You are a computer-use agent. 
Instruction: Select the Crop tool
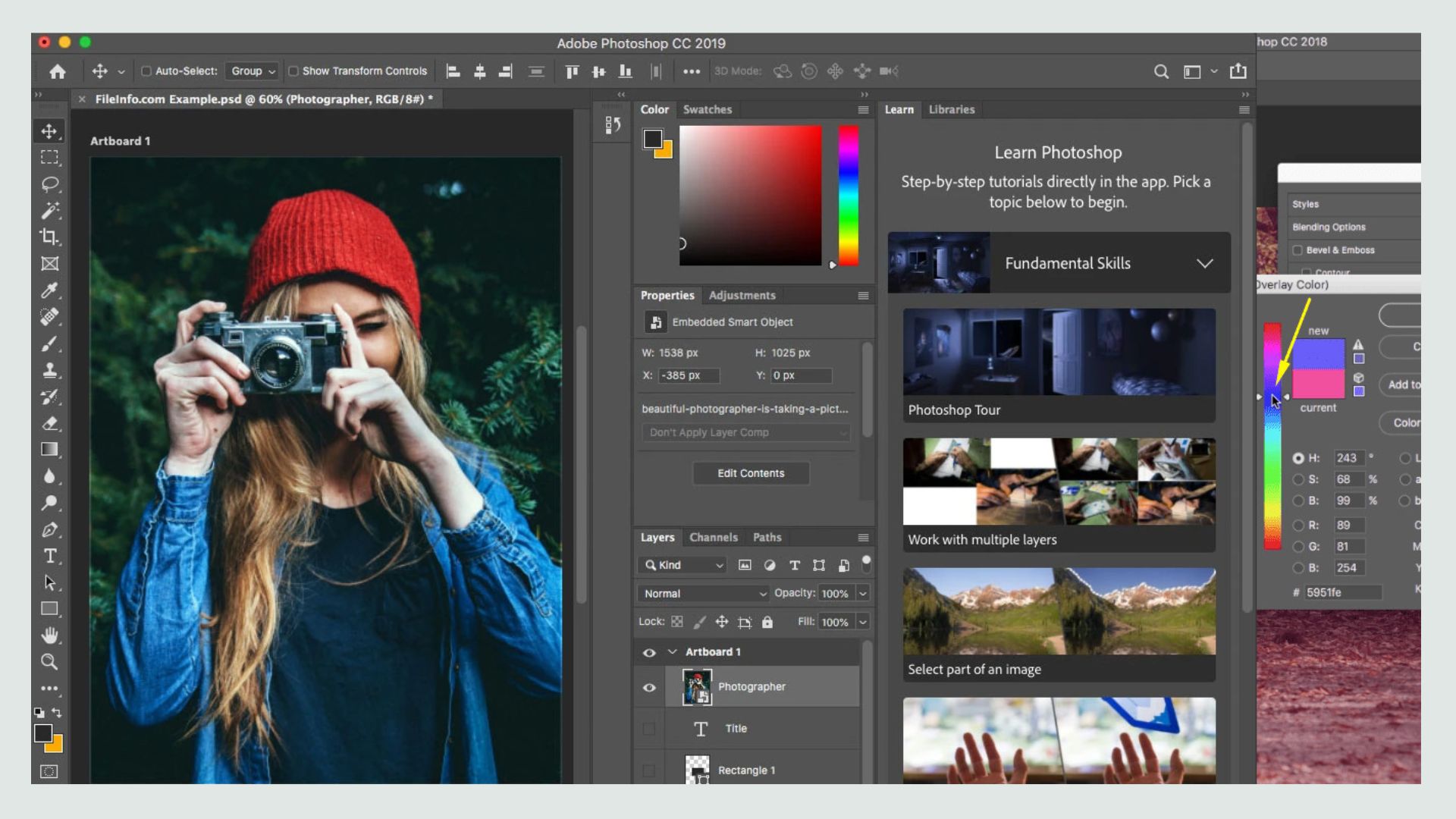(x=49, y=237)
